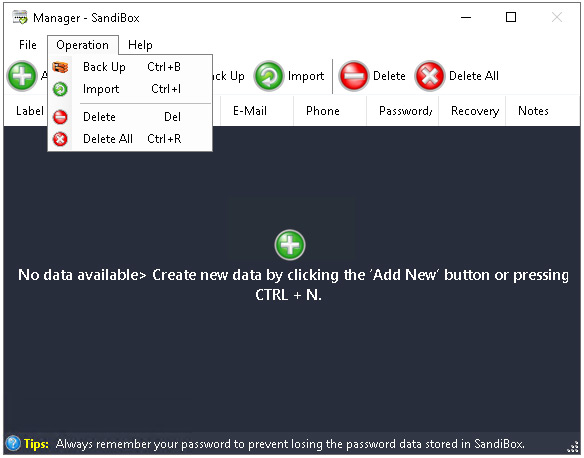The width and height of the screenshot is (584, 458).
Task: Choose Import in the Operation dropdown
Action: (130, 89)
